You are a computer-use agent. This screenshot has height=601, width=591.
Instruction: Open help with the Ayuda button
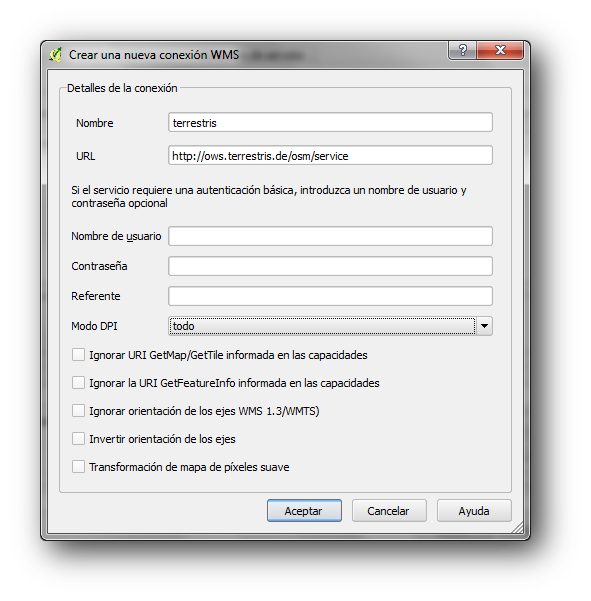point(474,511)
